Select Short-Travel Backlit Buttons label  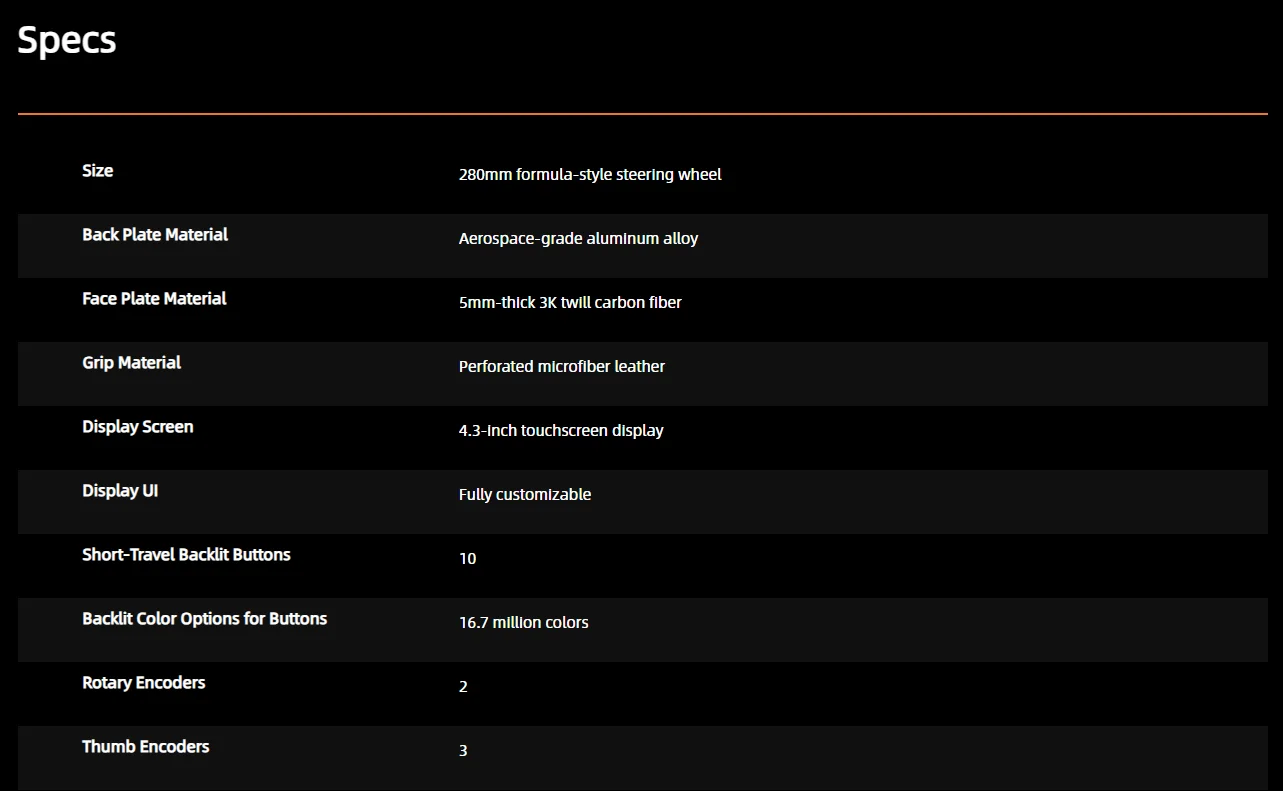coord(186,555)
